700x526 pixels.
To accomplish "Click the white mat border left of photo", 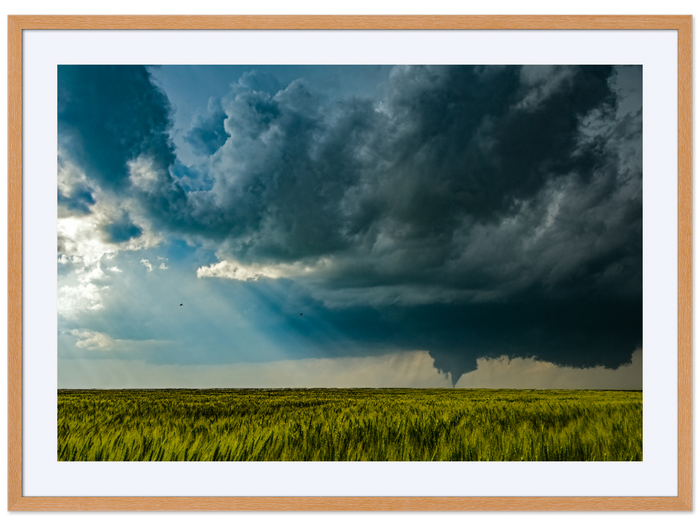I will (40, 263).
